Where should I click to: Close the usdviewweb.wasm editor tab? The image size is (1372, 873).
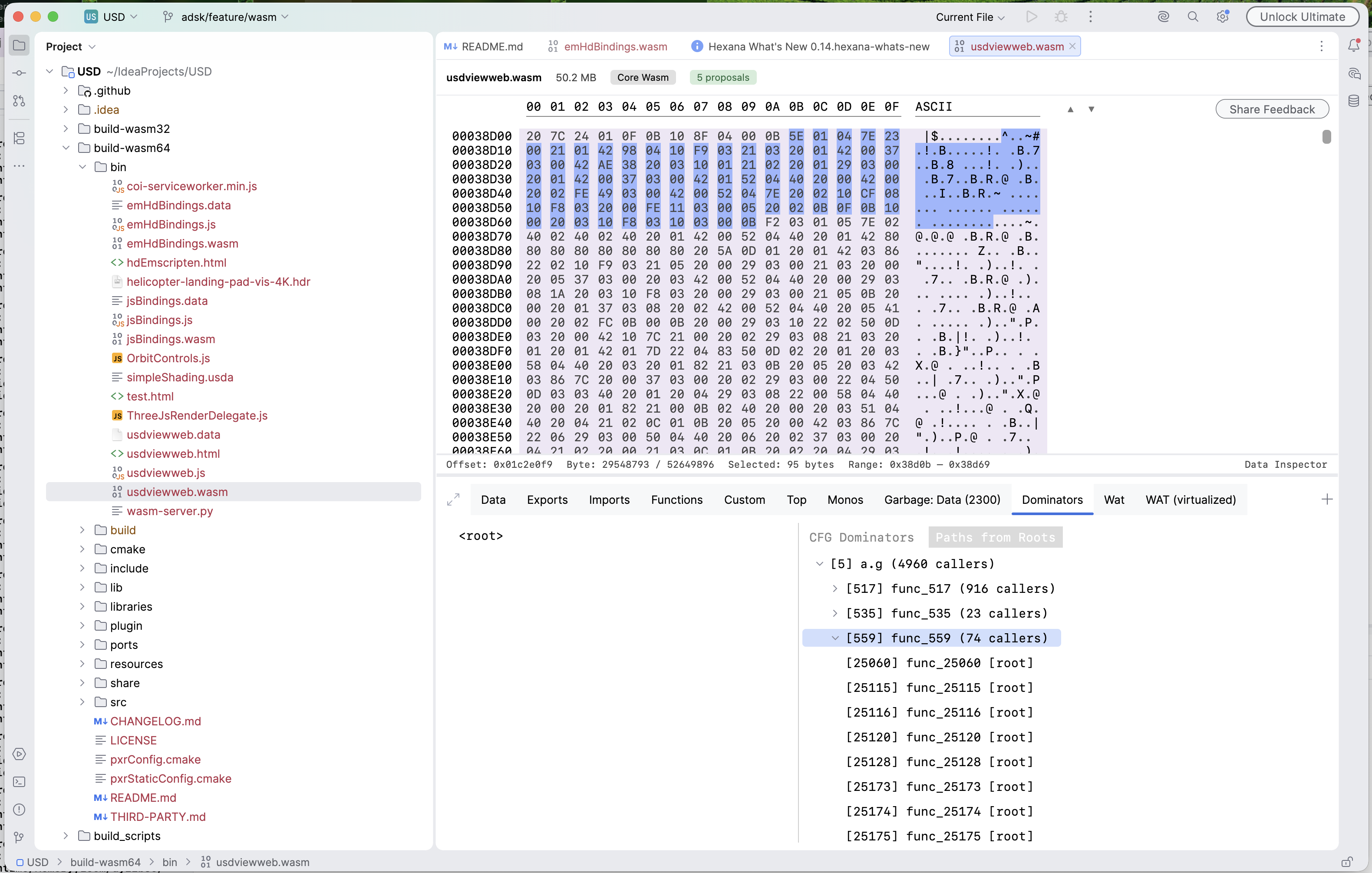[1072, 46]
